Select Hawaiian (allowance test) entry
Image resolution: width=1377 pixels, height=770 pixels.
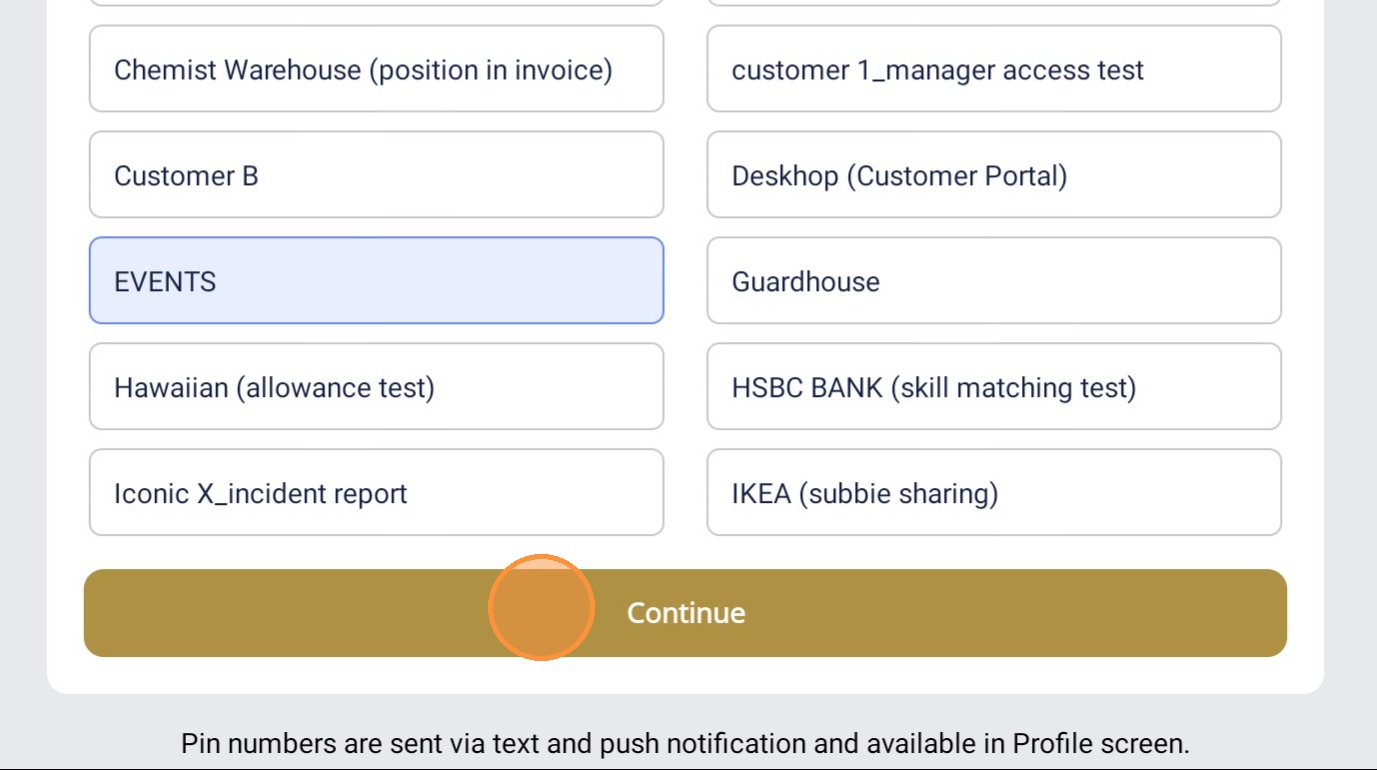376,387
